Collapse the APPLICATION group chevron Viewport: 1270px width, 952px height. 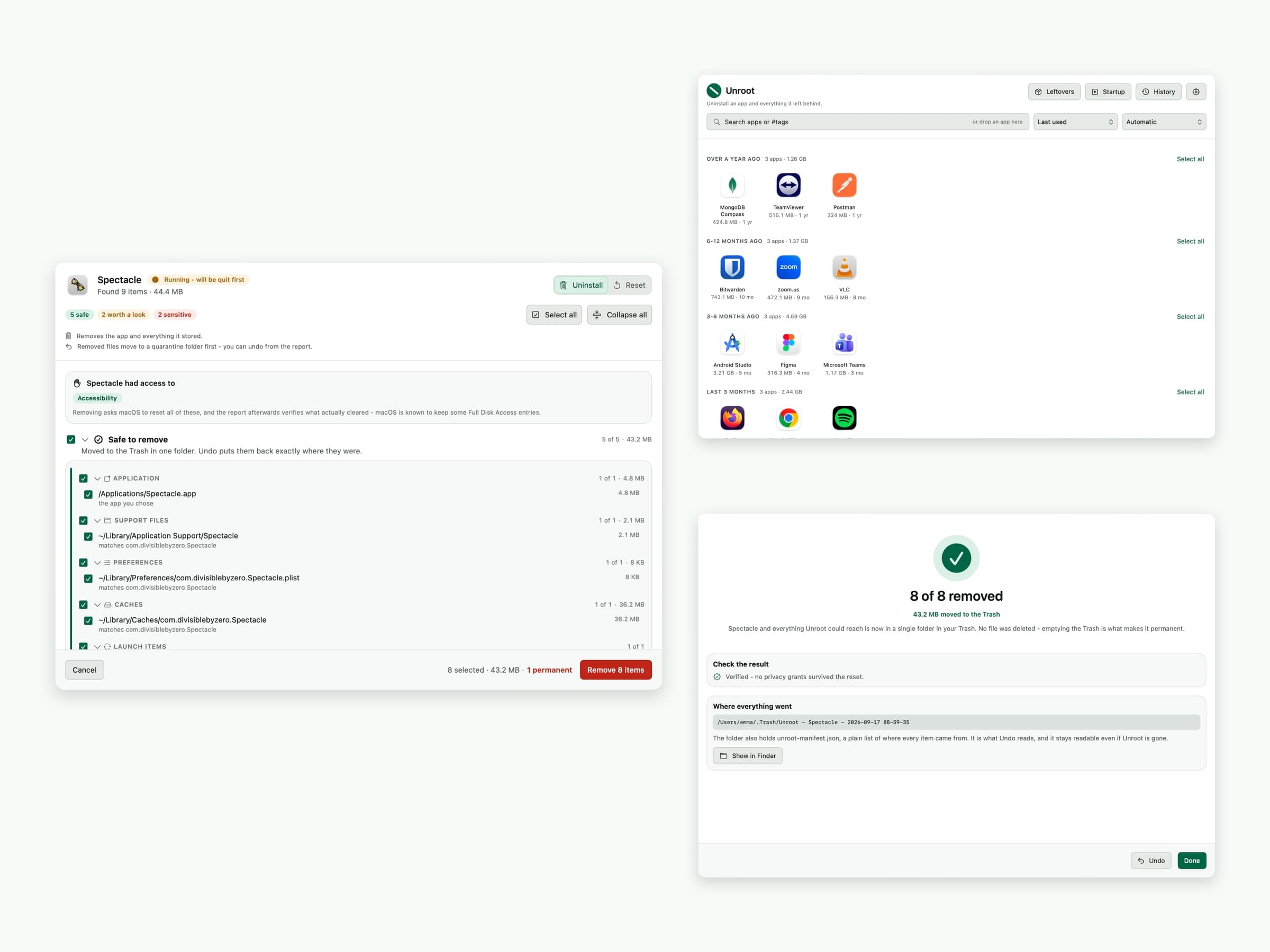(97, 479)
